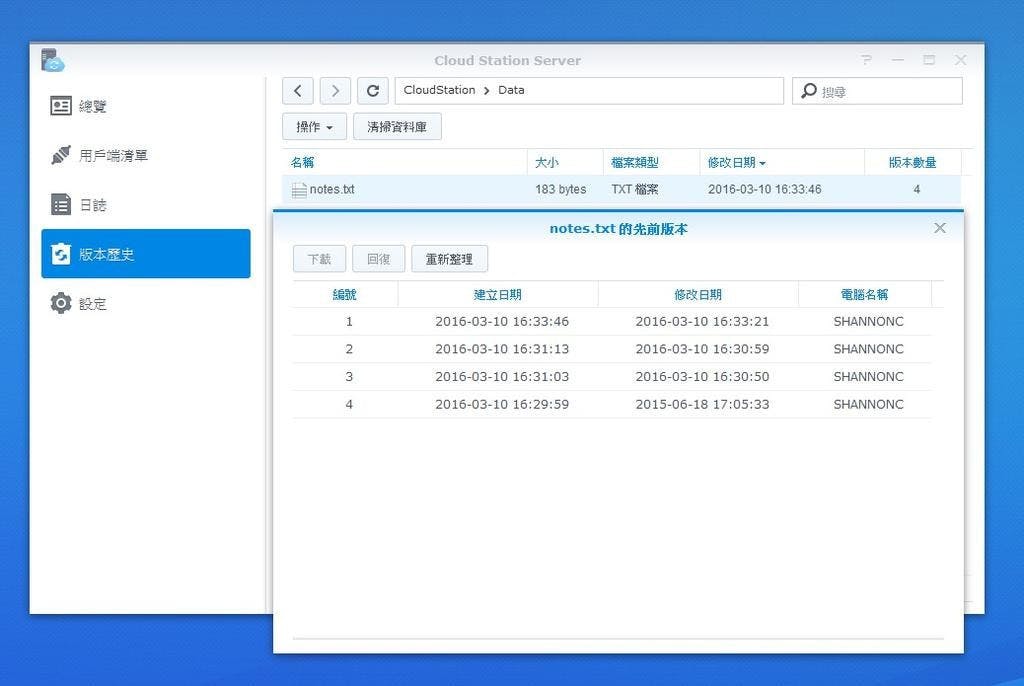Click the 搜尋 search field
Viewport: 1024px width, 686px height.
pos(877,91)
